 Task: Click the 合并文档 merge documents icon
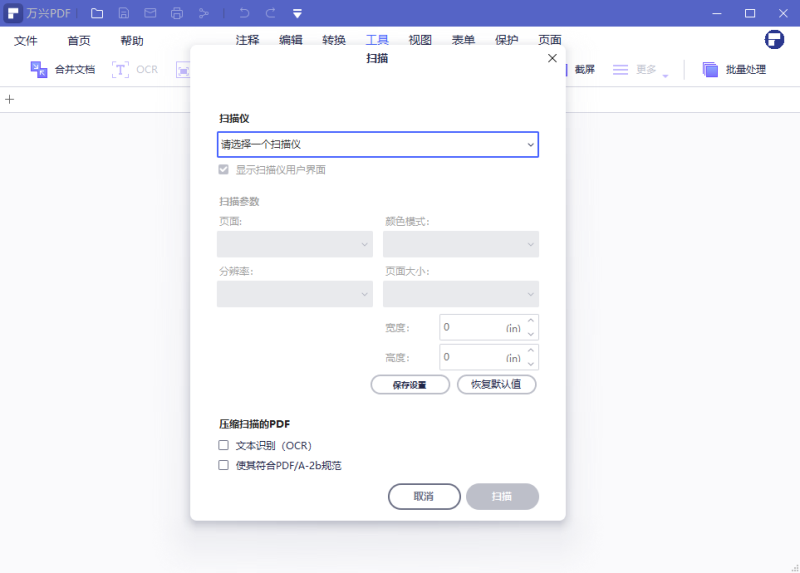[x=39, y=69]
